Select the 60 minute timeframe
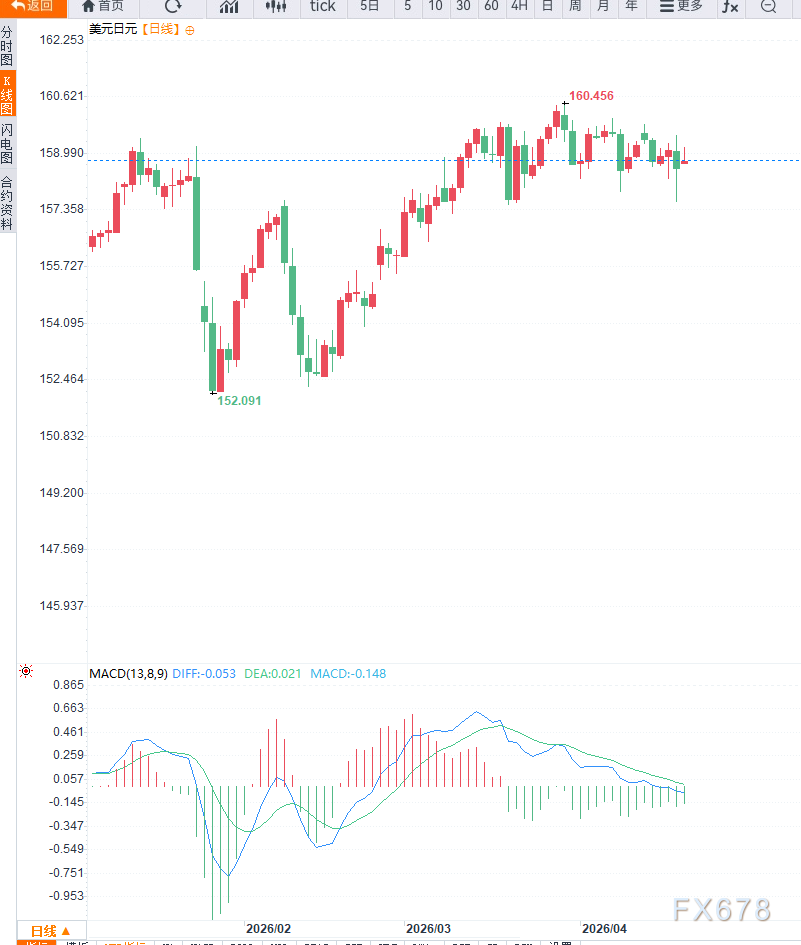Viewport: 801px width, 945px height. tap(490, 7)
